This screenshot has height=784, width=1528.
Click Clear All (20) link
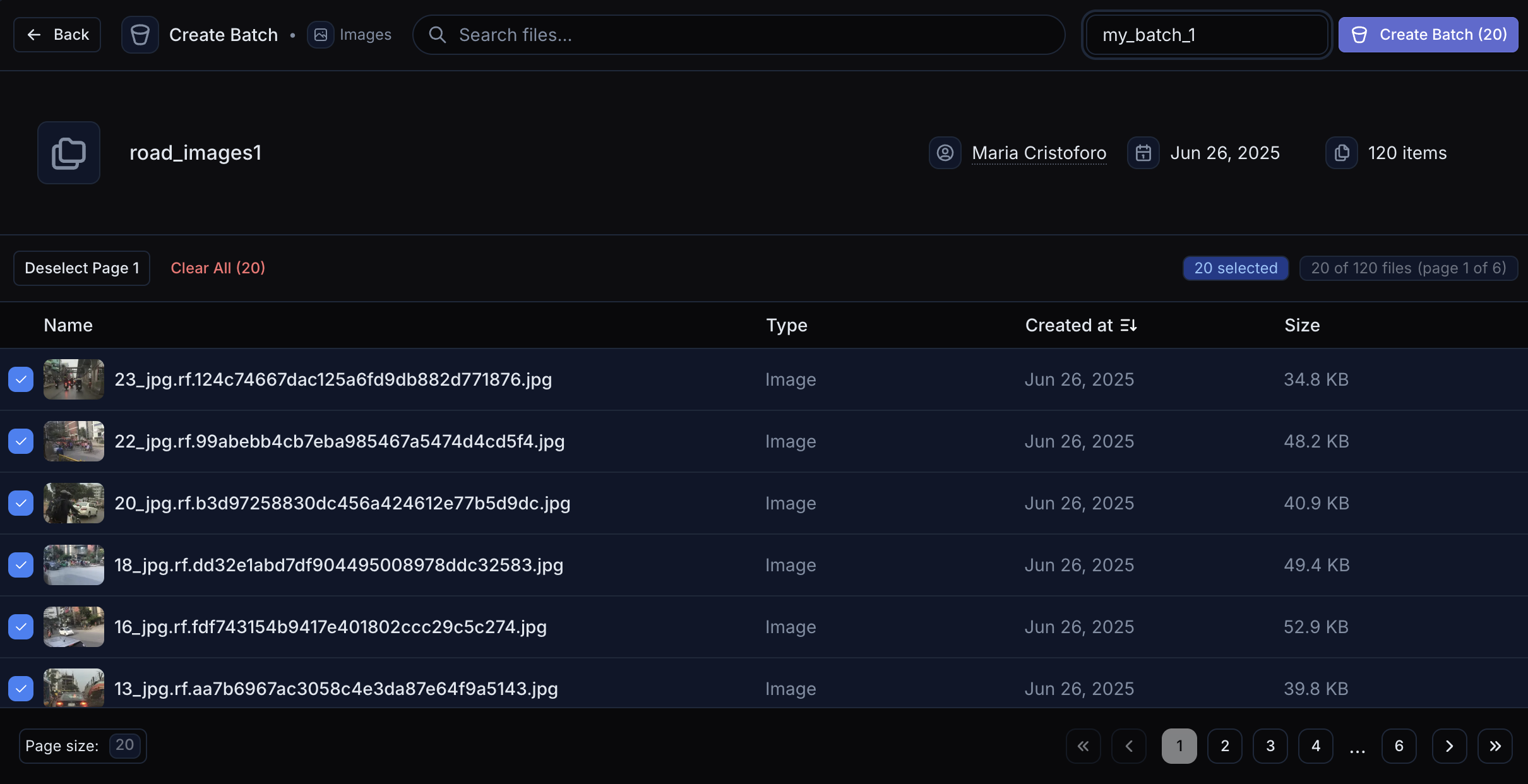pyautogui.click(x=217, y=268)
